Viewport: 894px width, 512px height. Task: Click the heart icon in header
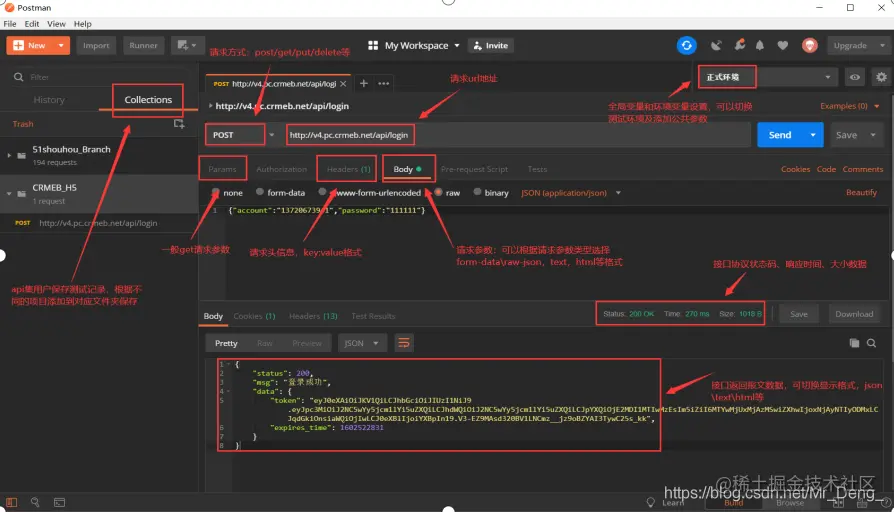tap(783, 46)
